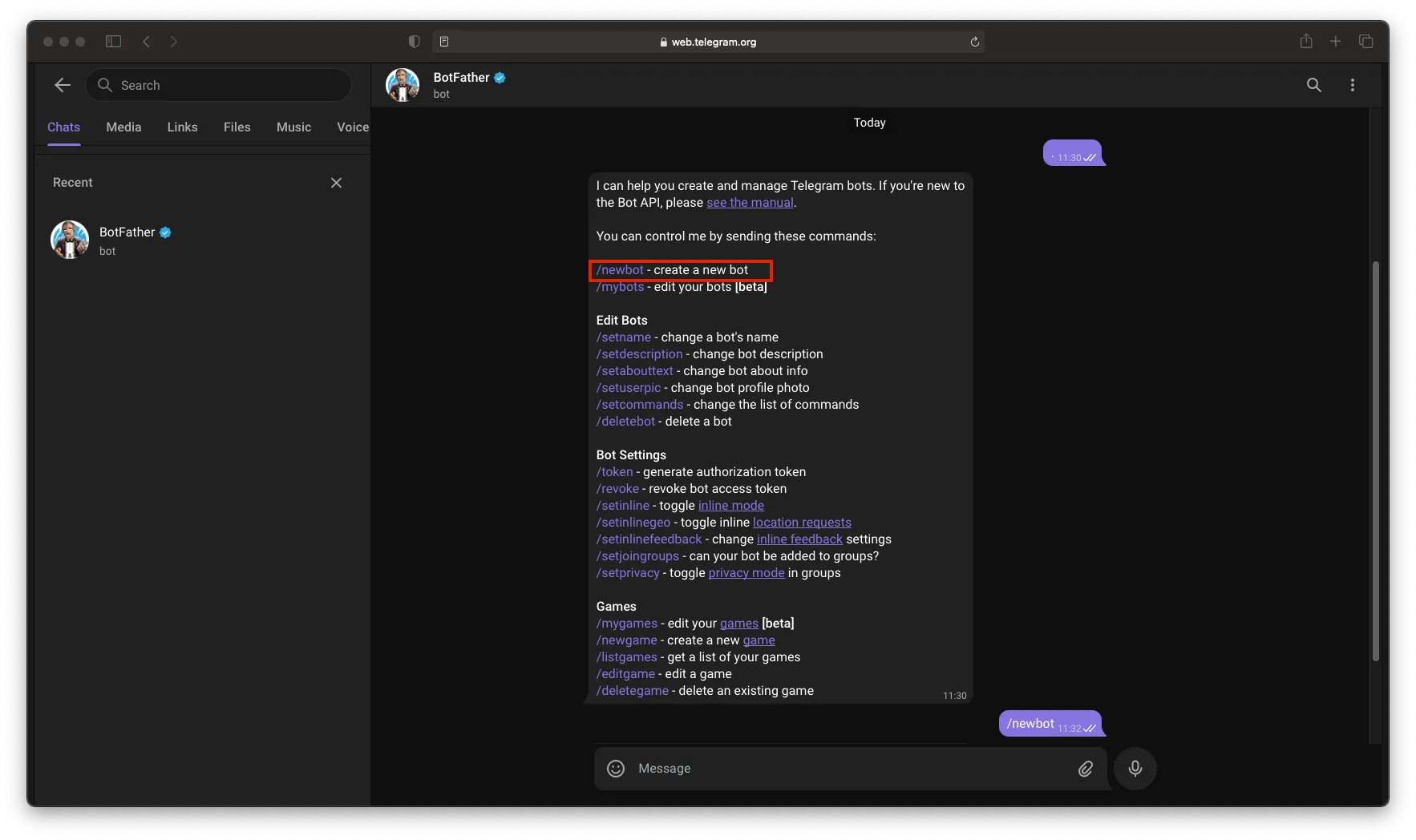Open the three-dot chat options menu
This screenshot has width=1416, height=840.
click(1353, 85)
